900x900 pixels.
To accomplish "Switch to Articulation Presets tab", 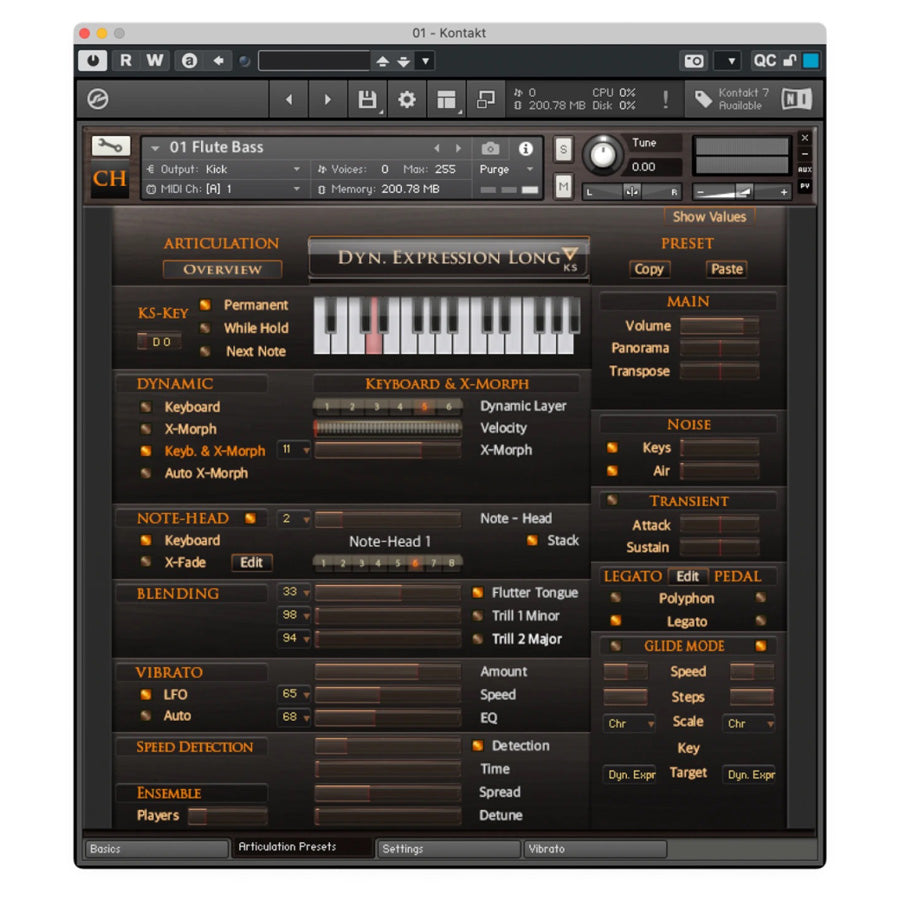I will pyautogui.click(x=302, y=847).
